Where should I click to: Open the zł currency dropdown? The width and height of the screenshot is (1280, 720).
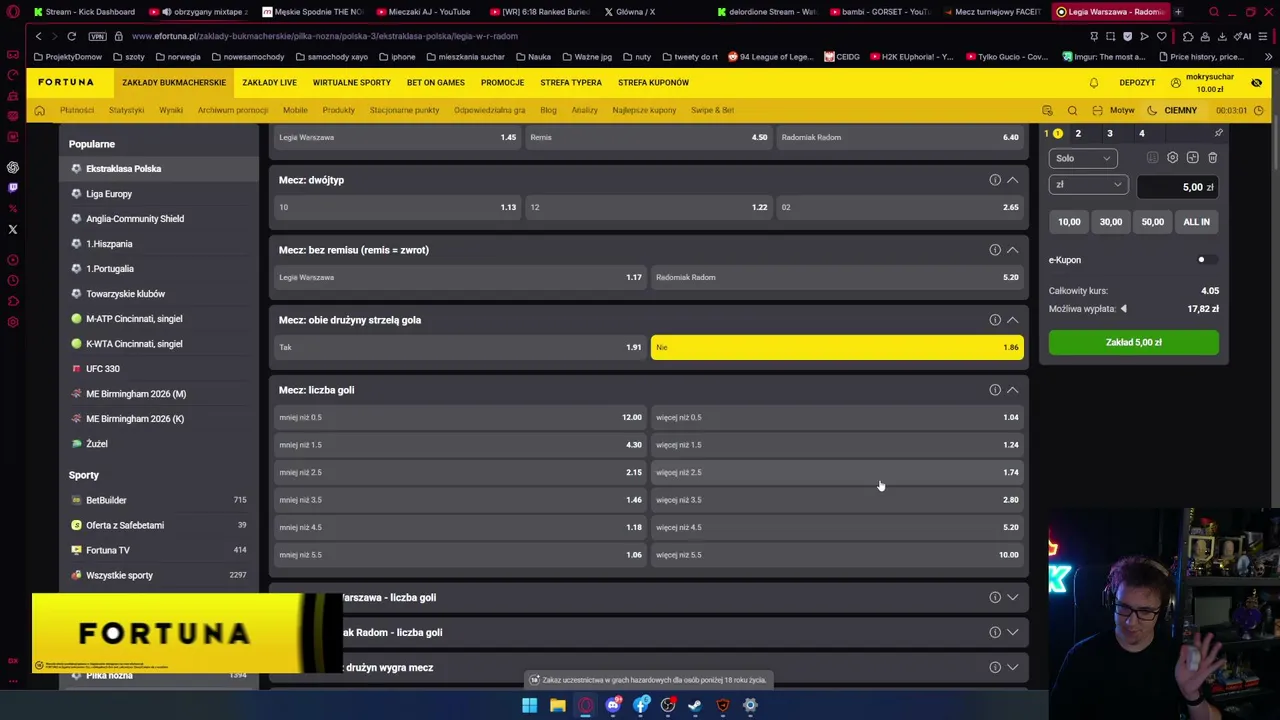[1087, 185]
